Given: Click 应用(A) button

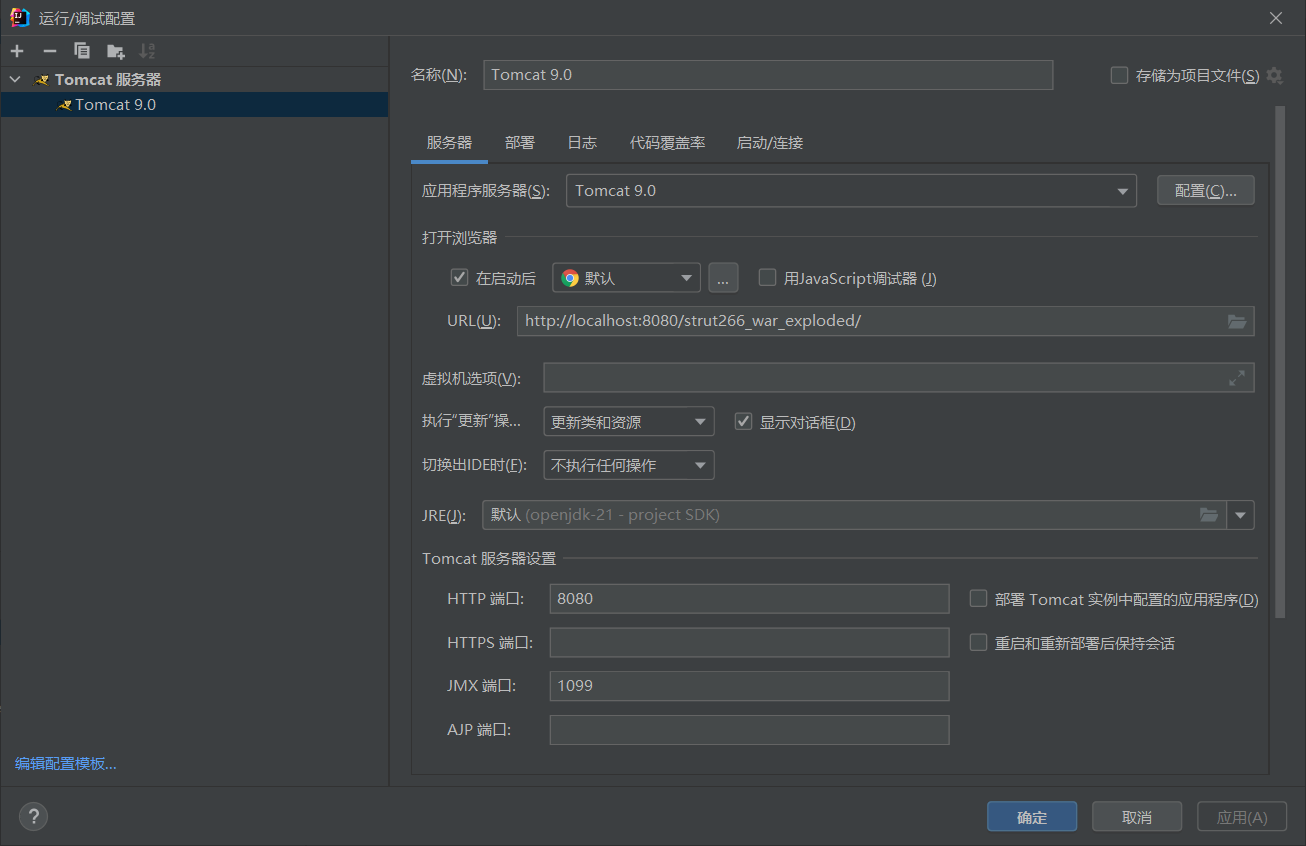Looking at the screenshot, I should click(1242, 817).
